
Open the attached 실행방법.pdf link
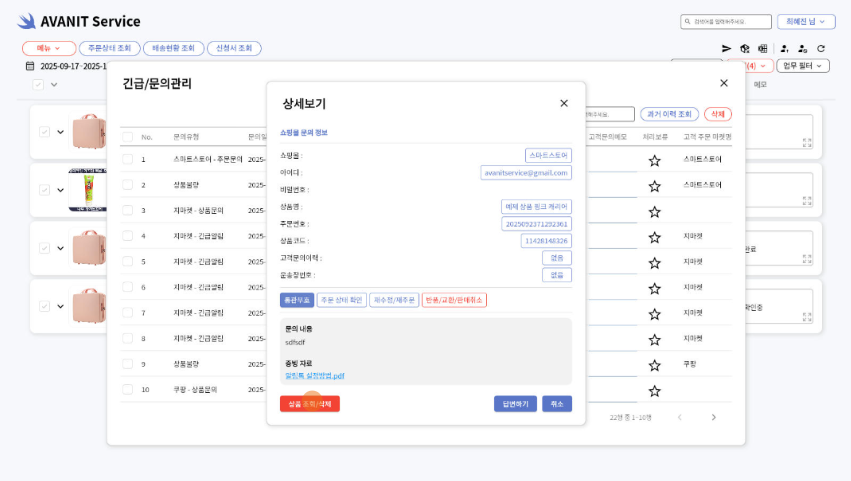[x=315, y=376]
